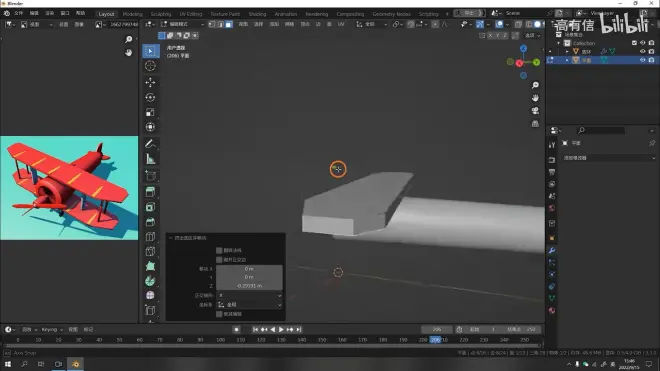Image resolution: width=660 pixels, height=371 pixels.
Task: Select the Loop Cut tool
Action: pyautogui.click(x=150, y=237)
